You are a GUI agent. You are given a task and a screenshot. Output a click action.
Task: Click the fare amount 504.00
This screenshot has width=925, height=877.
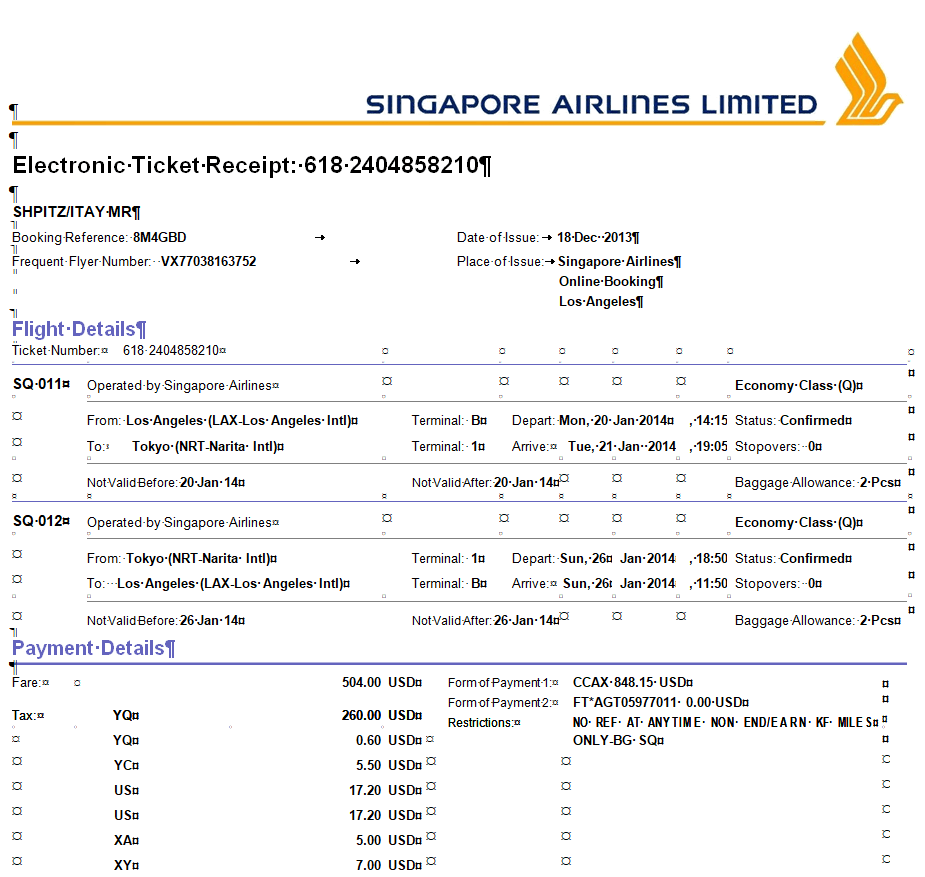pos(361,682)
